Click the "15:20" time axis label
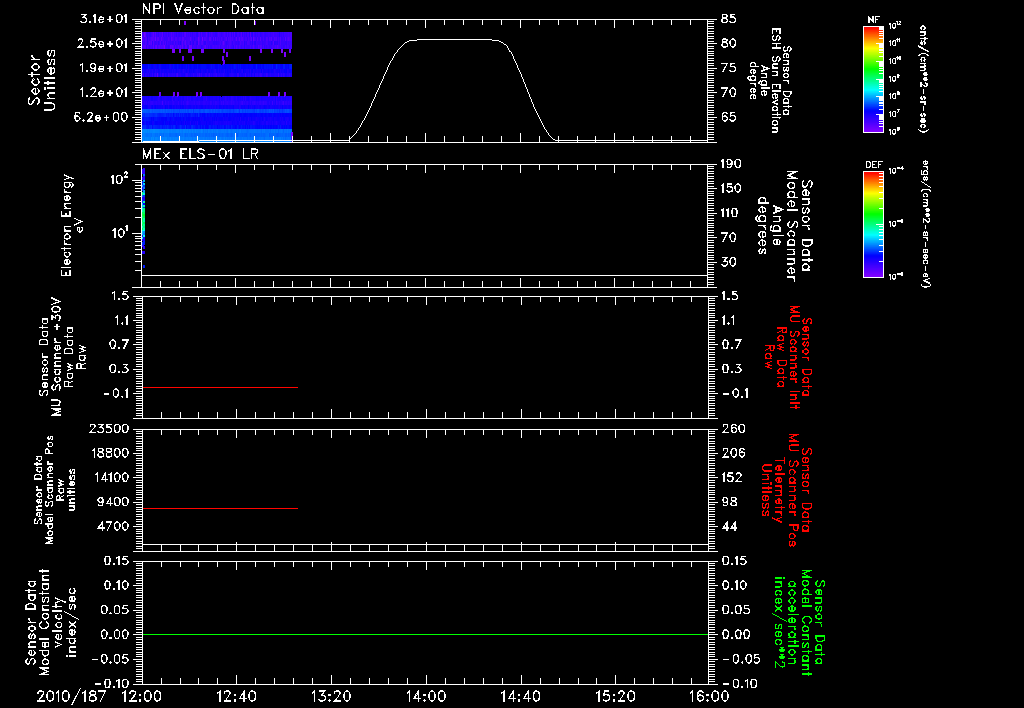This screenshot has height=708, width=1024. [x=615, y=696]
